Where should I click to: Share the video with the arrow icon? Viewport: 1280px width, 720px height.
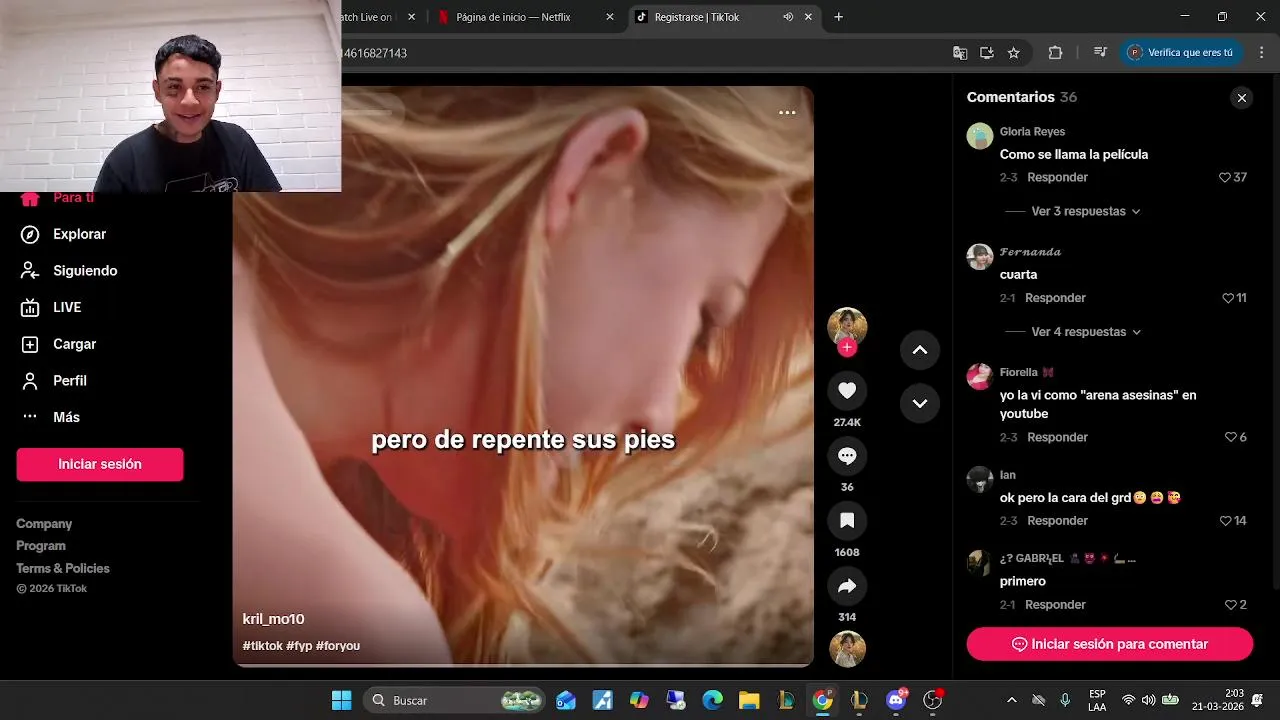pyautogui.click(x=847, y=586)
